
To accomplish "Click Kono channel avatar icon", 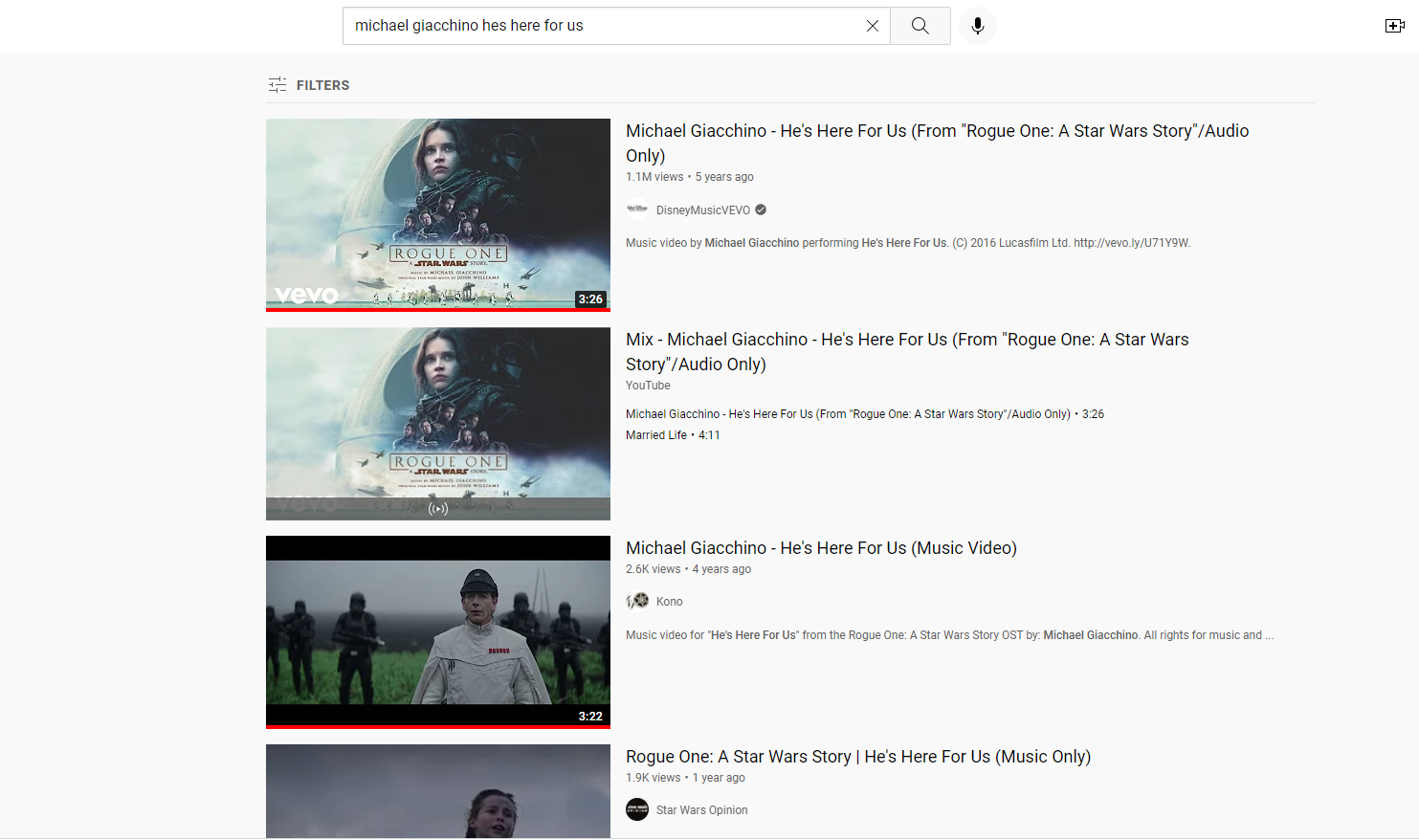I will (637, 601).
